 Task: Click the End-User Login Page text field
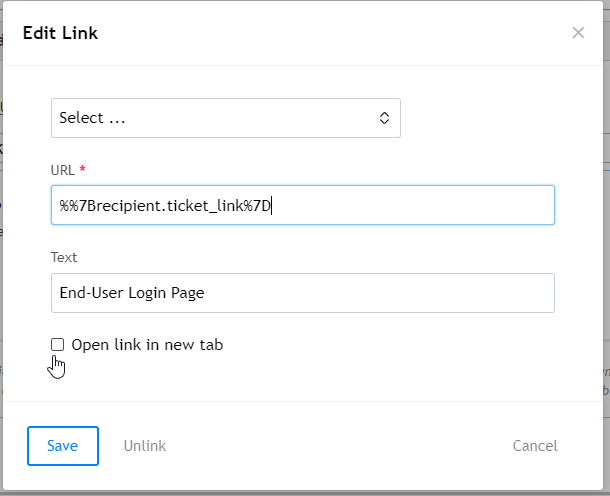pyautogui.click(x=302, y=293)
